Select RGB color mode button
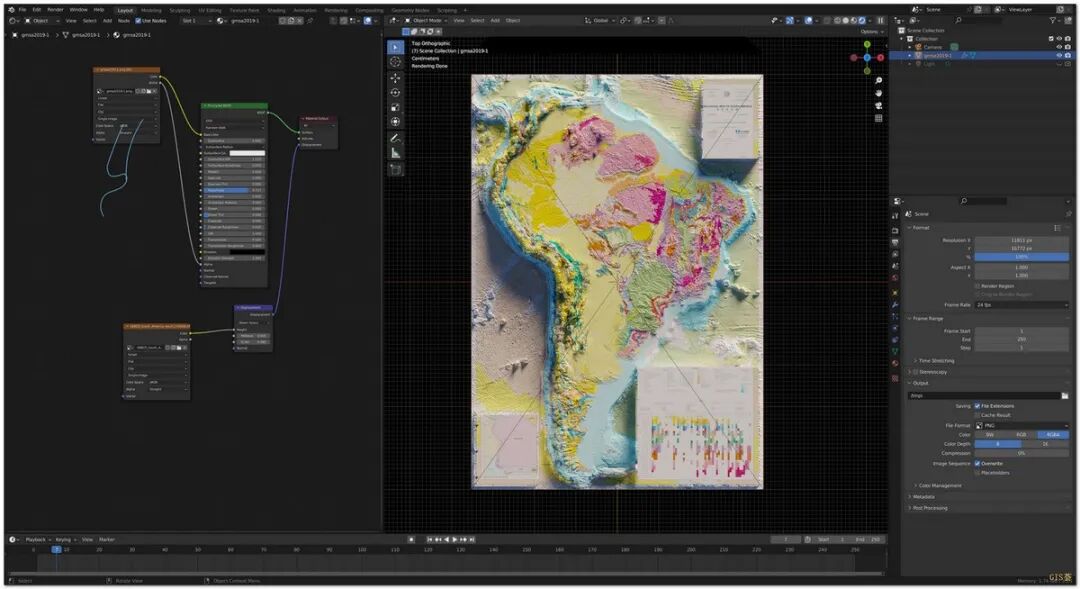1080x589 pixels. click(1021, 435)
